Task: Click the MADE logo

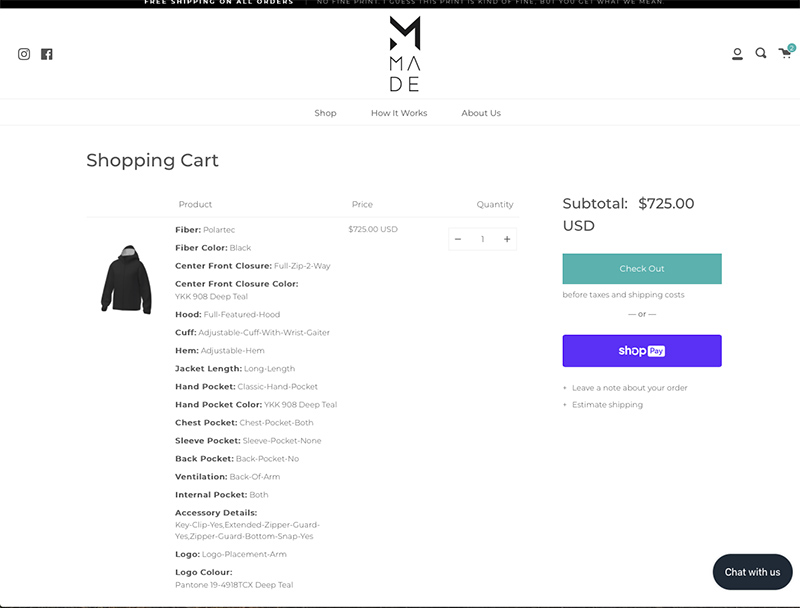Action: pos(405,54)
